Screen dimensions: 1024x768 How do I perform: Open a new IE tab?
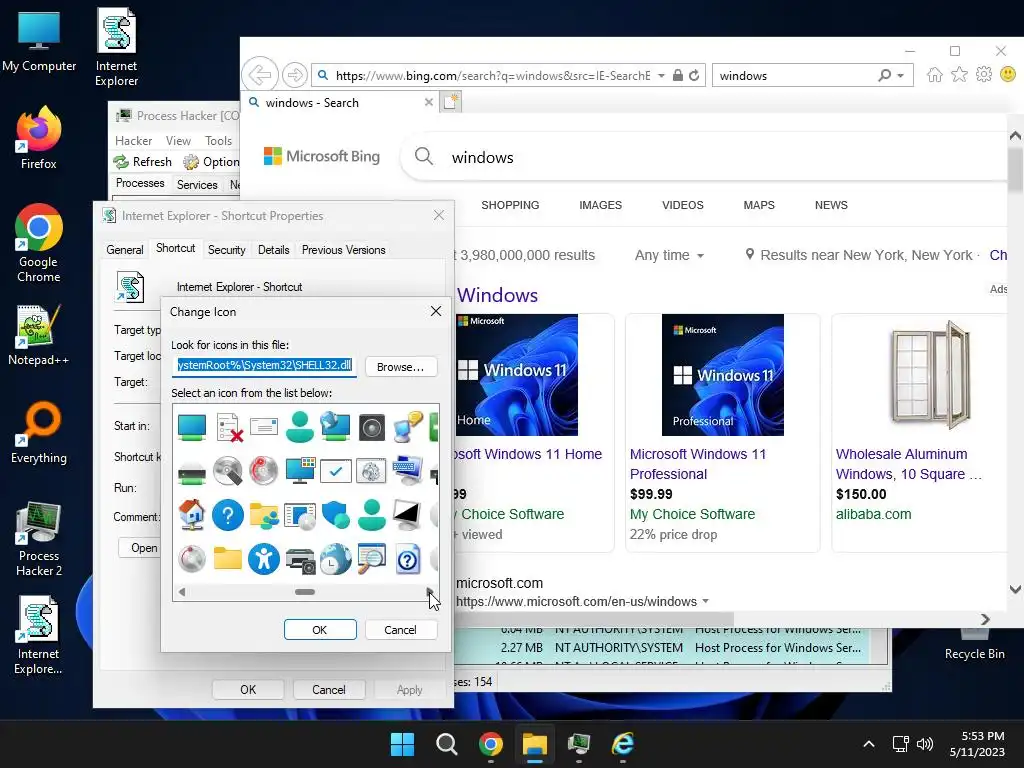coord(451,102)
